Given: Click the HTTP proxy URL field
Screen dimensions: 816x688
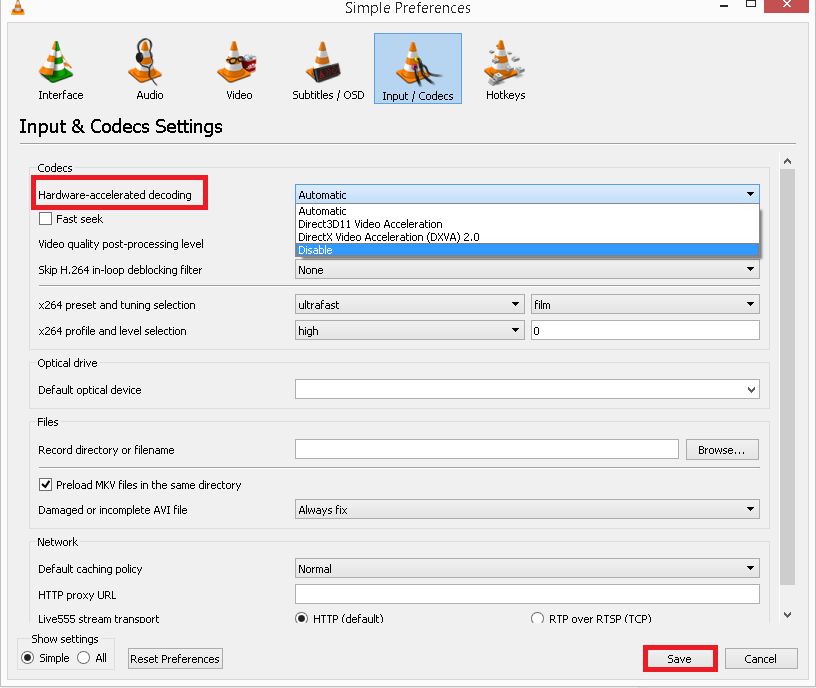Looking at the screenshot, I should coord(527,594).
